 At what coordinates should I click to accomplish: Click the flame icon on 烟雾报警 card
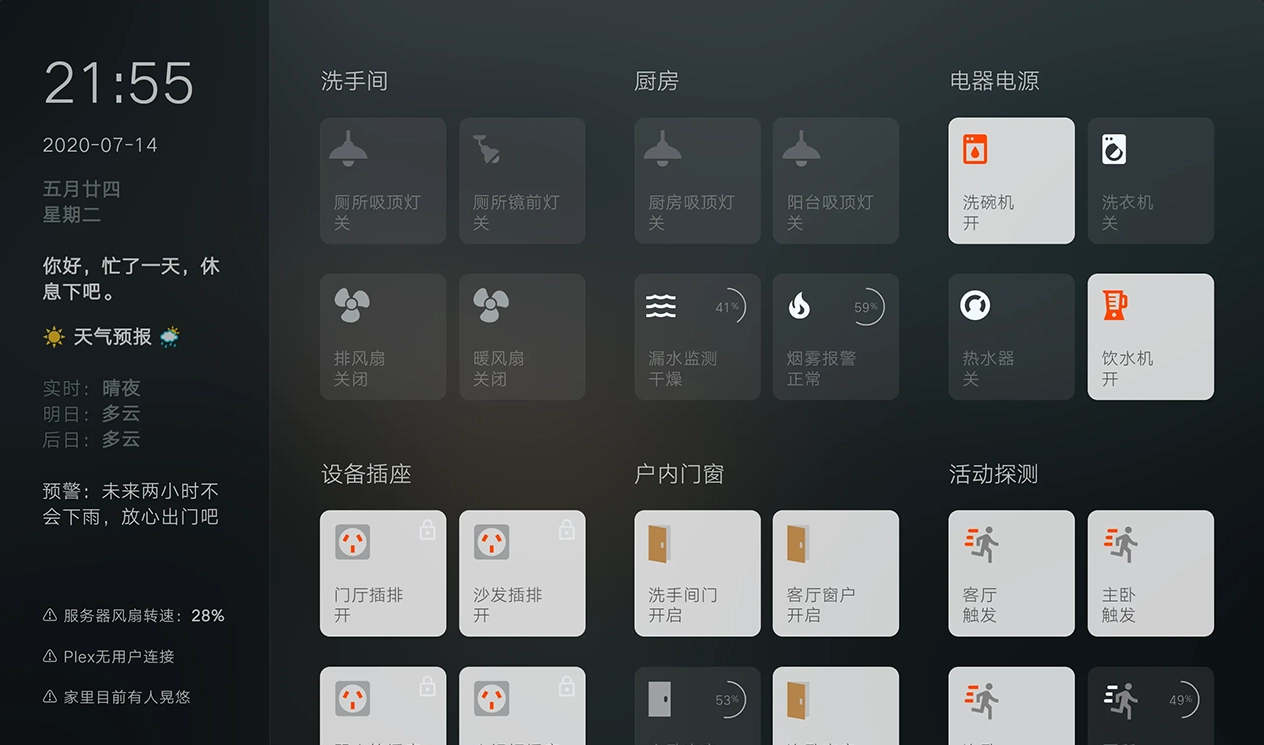(799, 306)
